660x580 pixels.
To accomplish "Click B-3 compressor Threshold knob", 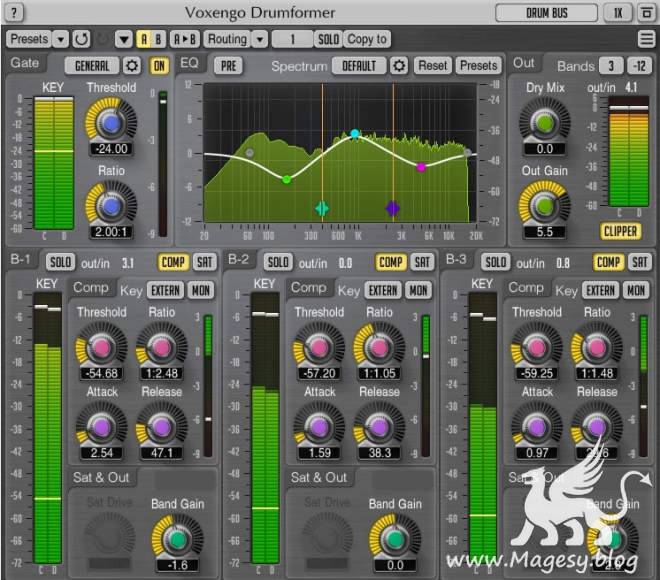I will [x=537, y=347].
